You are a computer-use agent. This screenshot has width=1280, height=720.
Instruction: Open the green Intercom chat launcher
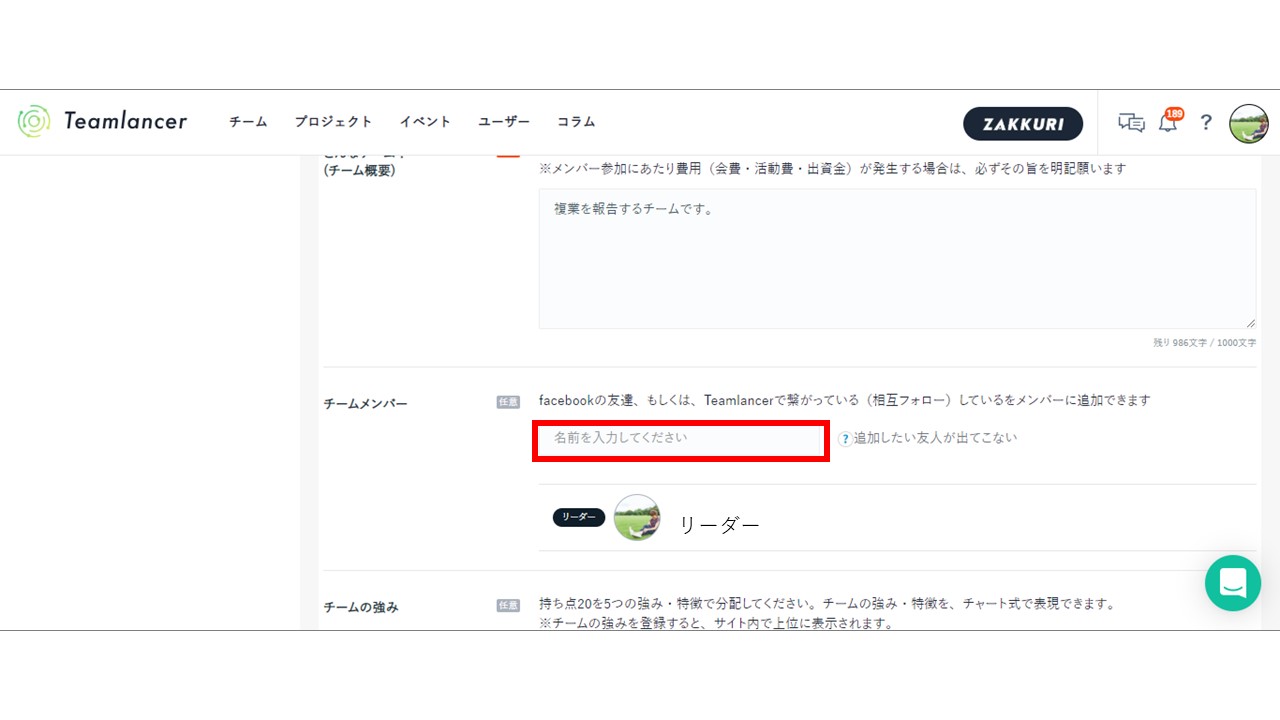[1232, 583]
